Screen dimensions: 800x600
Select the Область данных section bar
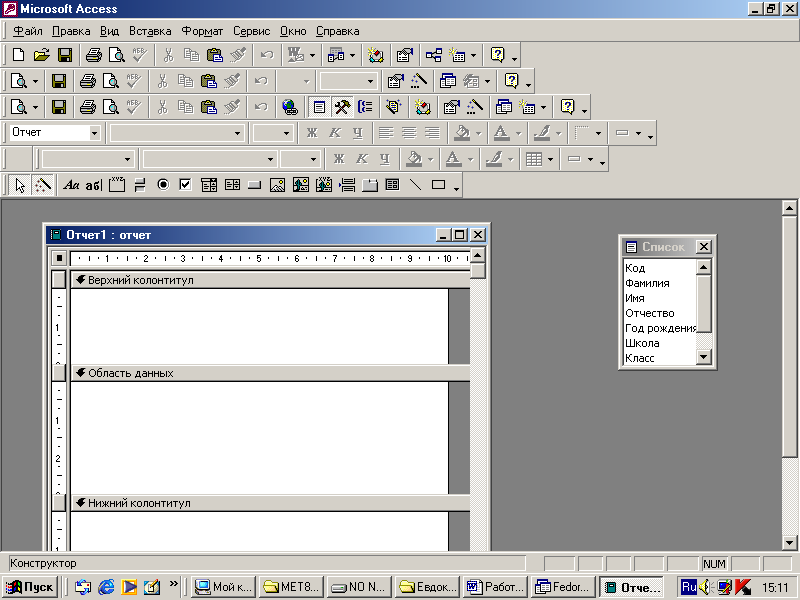click(x=270, y=373)
